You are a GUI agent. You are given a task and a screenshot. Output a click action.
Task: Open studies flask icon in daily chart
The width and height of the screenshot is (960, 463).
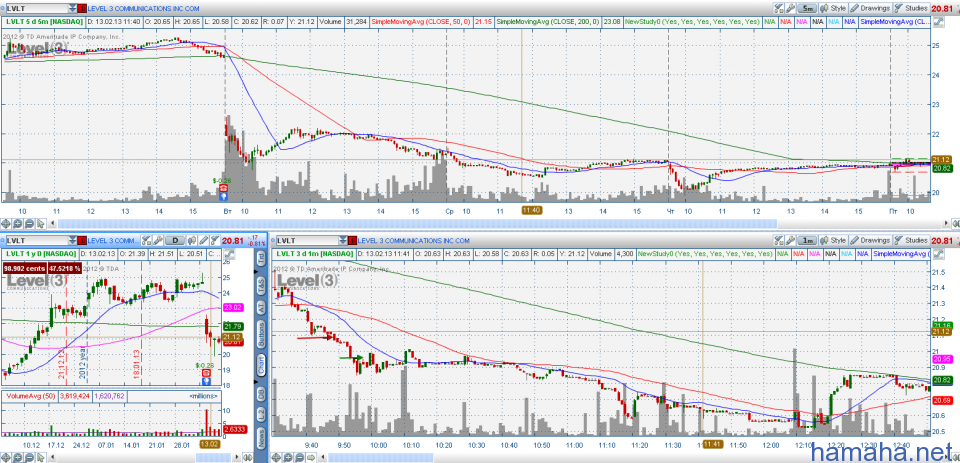point(215,241)
